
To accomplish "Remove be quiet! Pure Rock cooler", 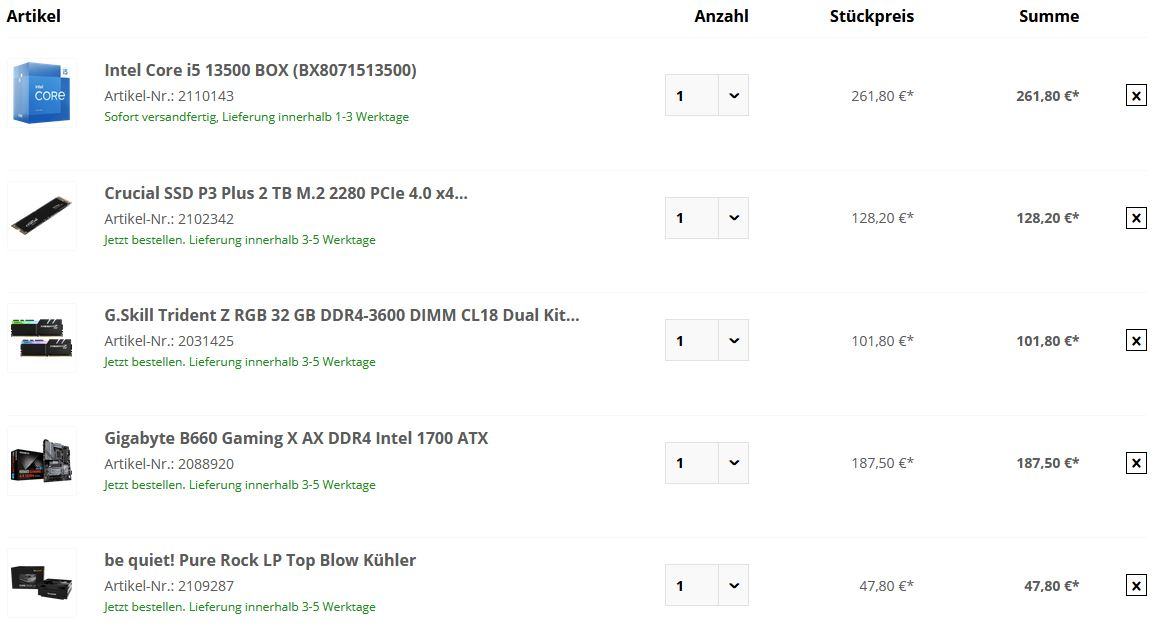I will click(1136, 586).
